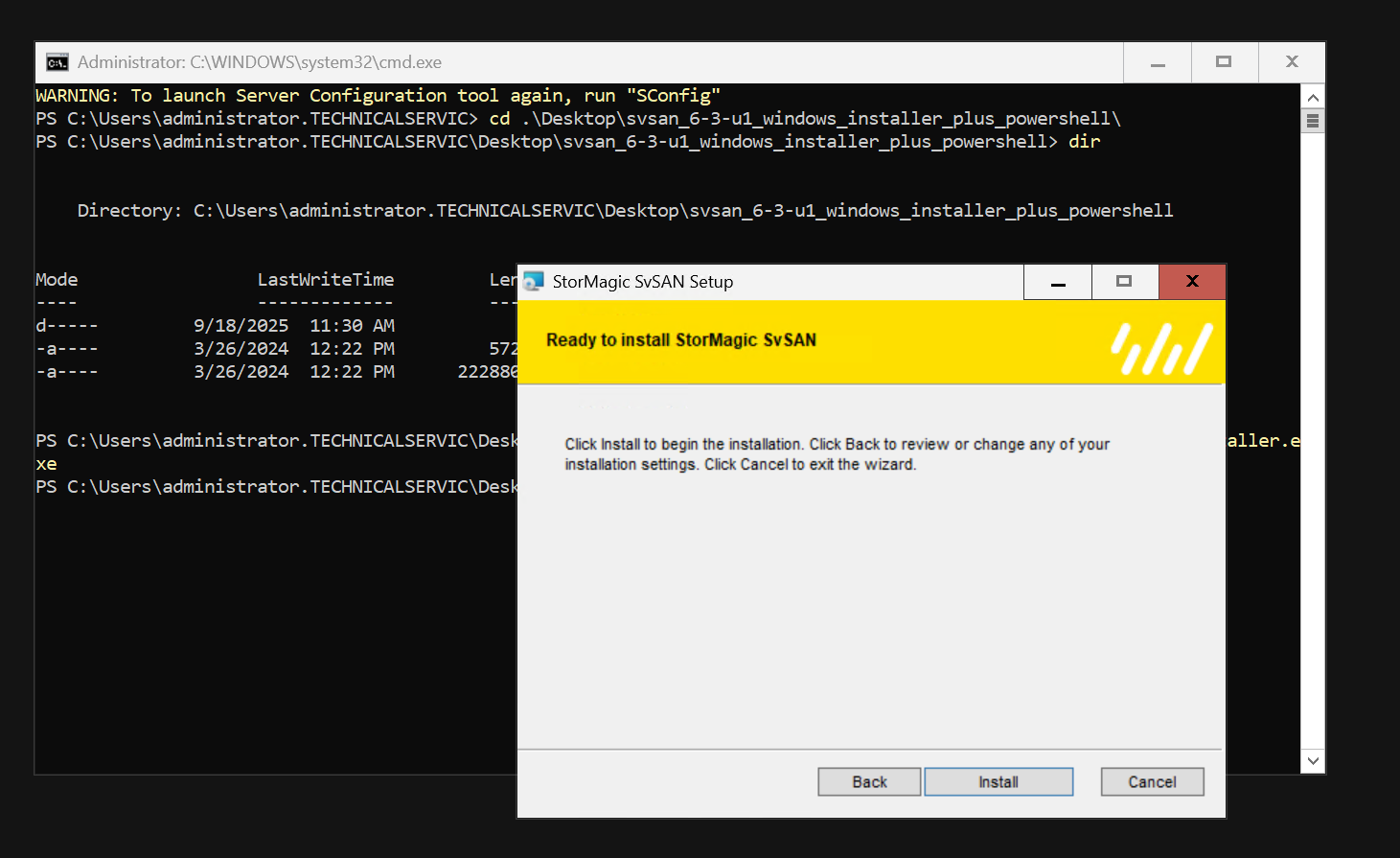
Task: Click the WARNING SConfig line in cmd
Action: (378, 96)
